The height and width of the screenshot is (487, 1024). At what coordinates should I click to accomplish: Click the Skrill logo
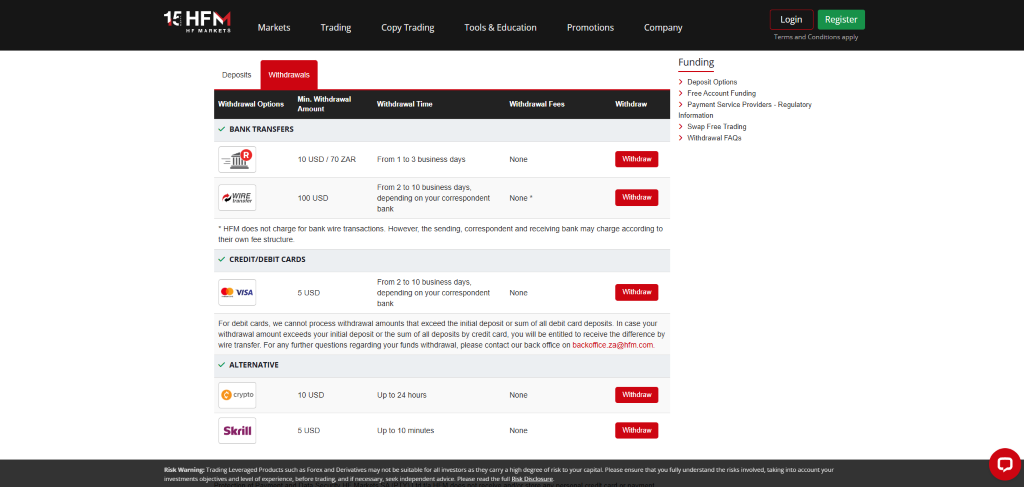[237, 431]
